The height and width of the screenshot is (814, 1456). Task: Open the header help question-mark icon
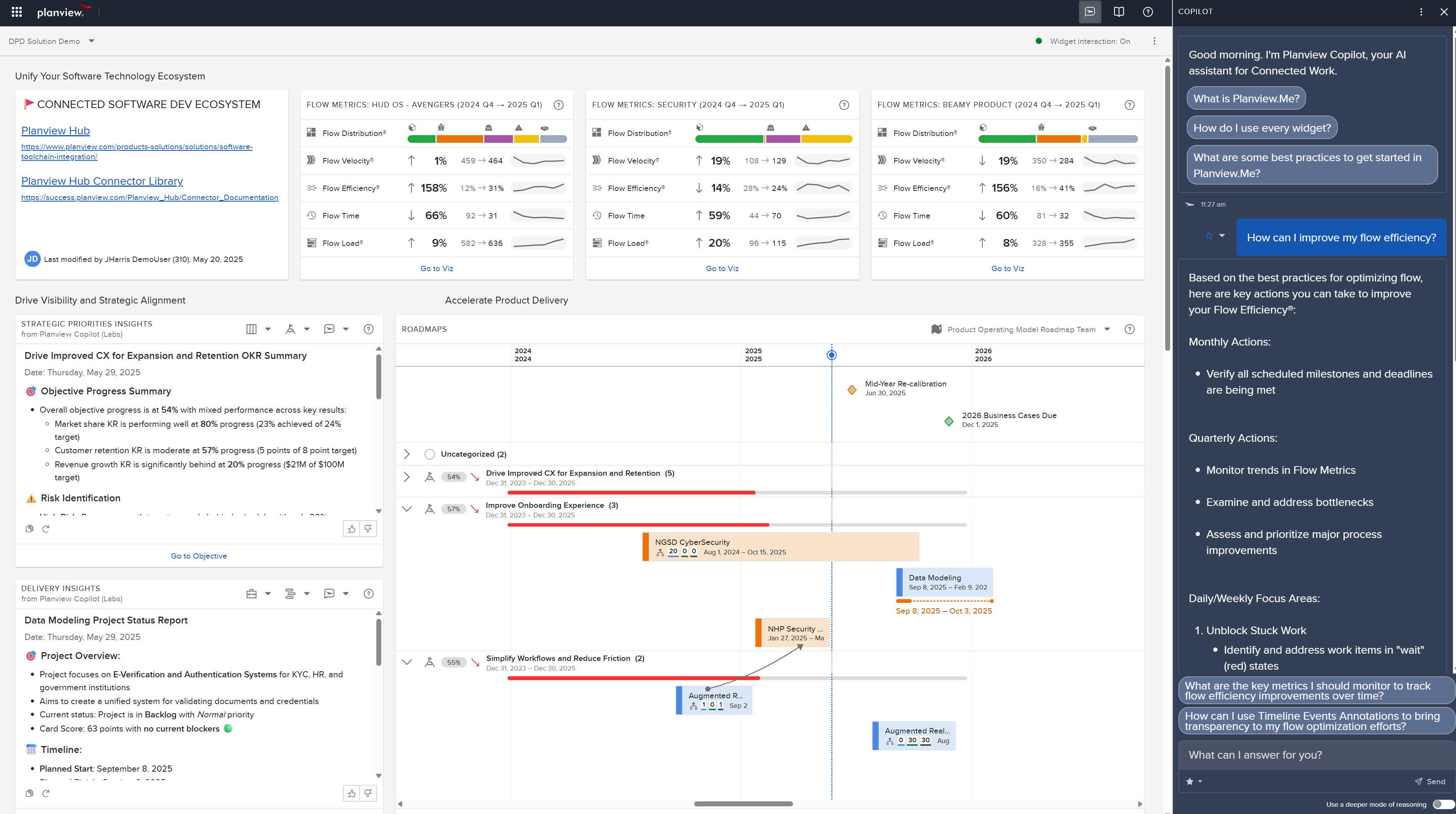(1148, 12)
